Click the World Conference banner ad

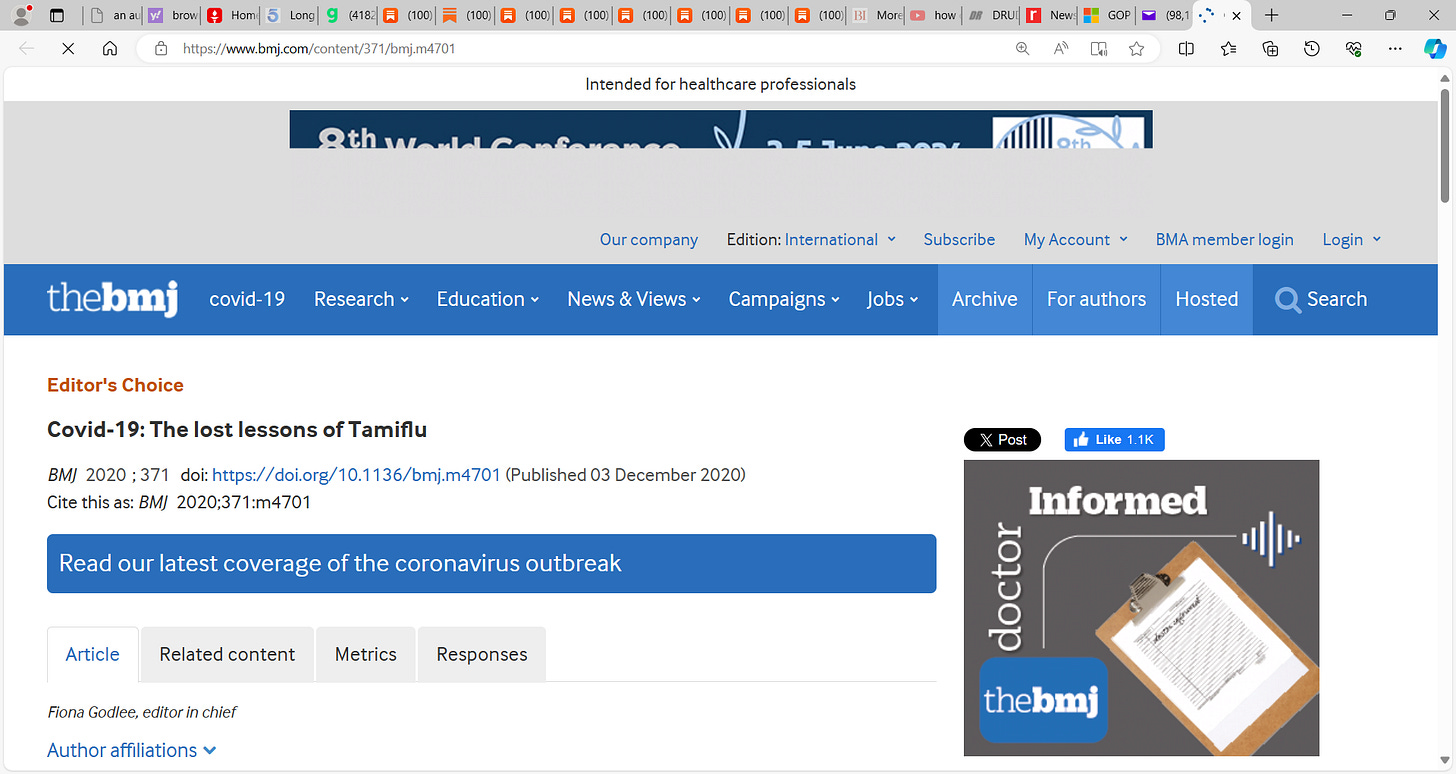721,129
